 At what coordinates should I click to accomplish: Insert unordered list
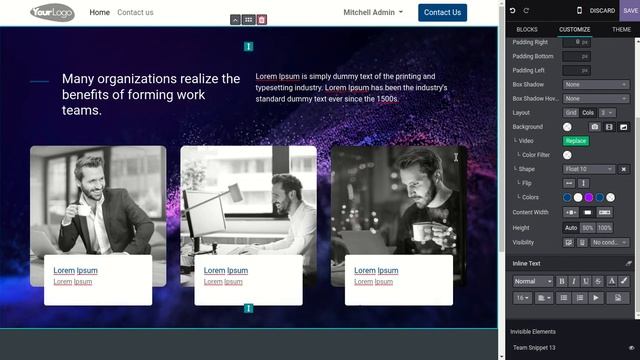[x=564, y=298]
